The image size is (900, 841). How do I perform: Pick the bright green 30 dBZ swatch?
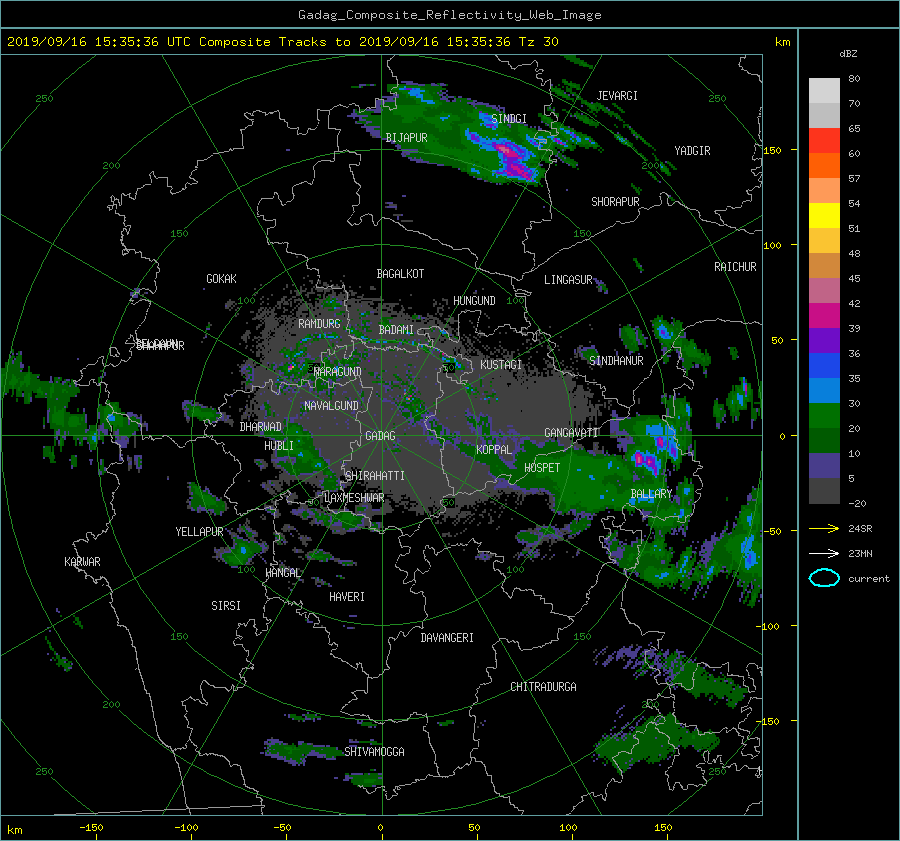pyautogui.click(x=824, y=415)
